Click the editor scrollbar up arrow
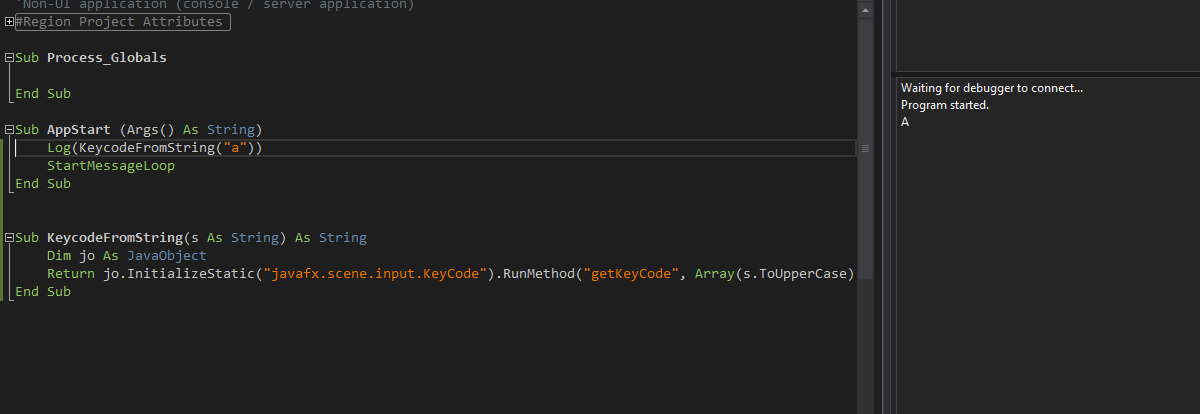 (866, 8)
